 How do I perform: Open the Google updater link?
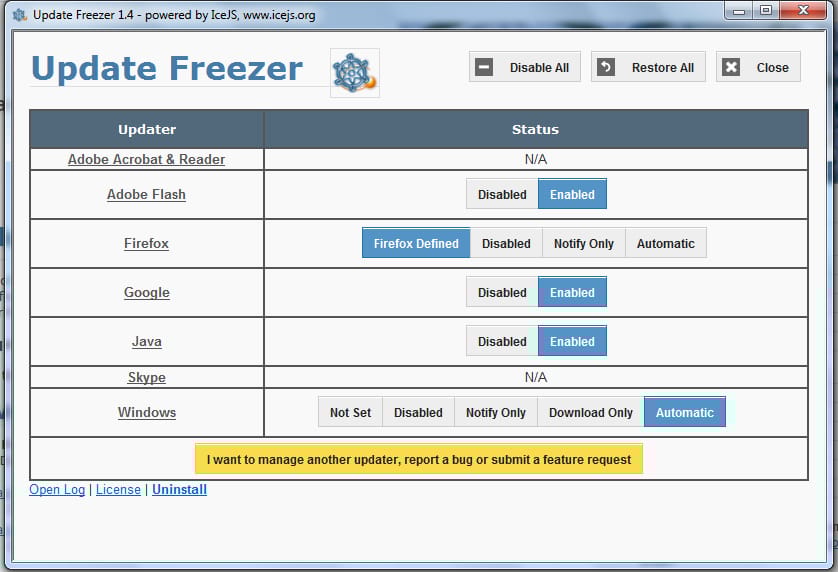tap(146, 292)
